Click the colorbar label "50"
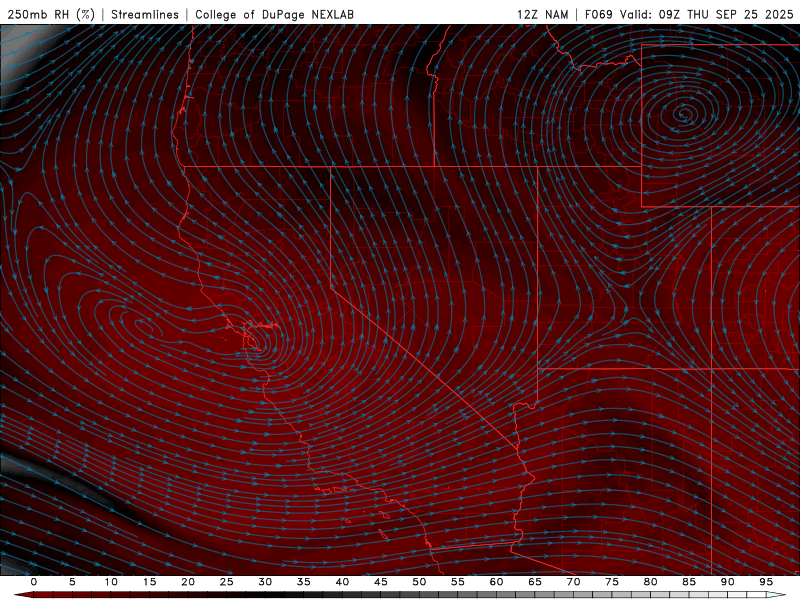This screenshot has height=600, width=800. tap(419, 582)
